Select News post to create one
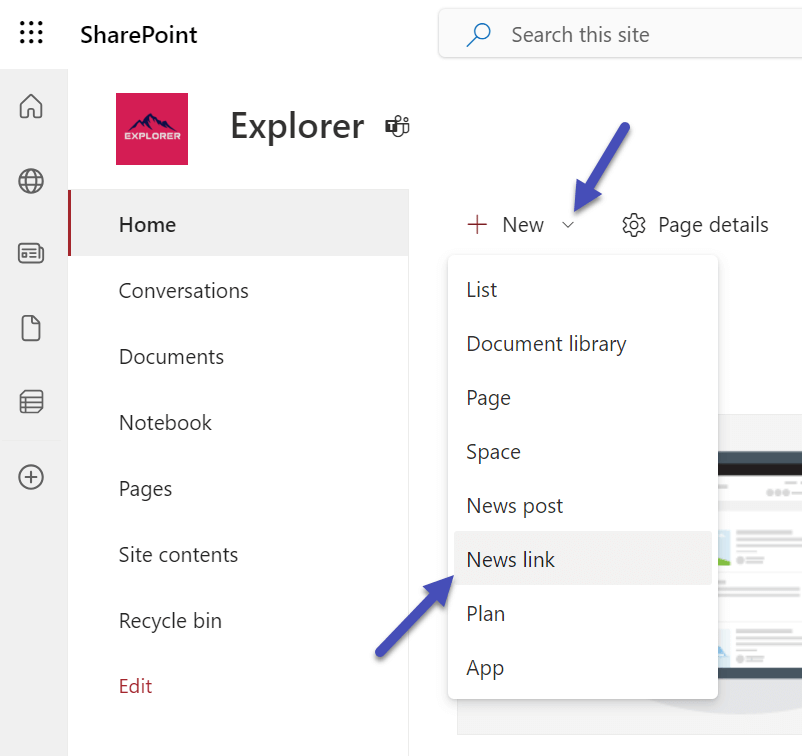The image size is (802, 756). pyautogui.click(x=514, y=505)
